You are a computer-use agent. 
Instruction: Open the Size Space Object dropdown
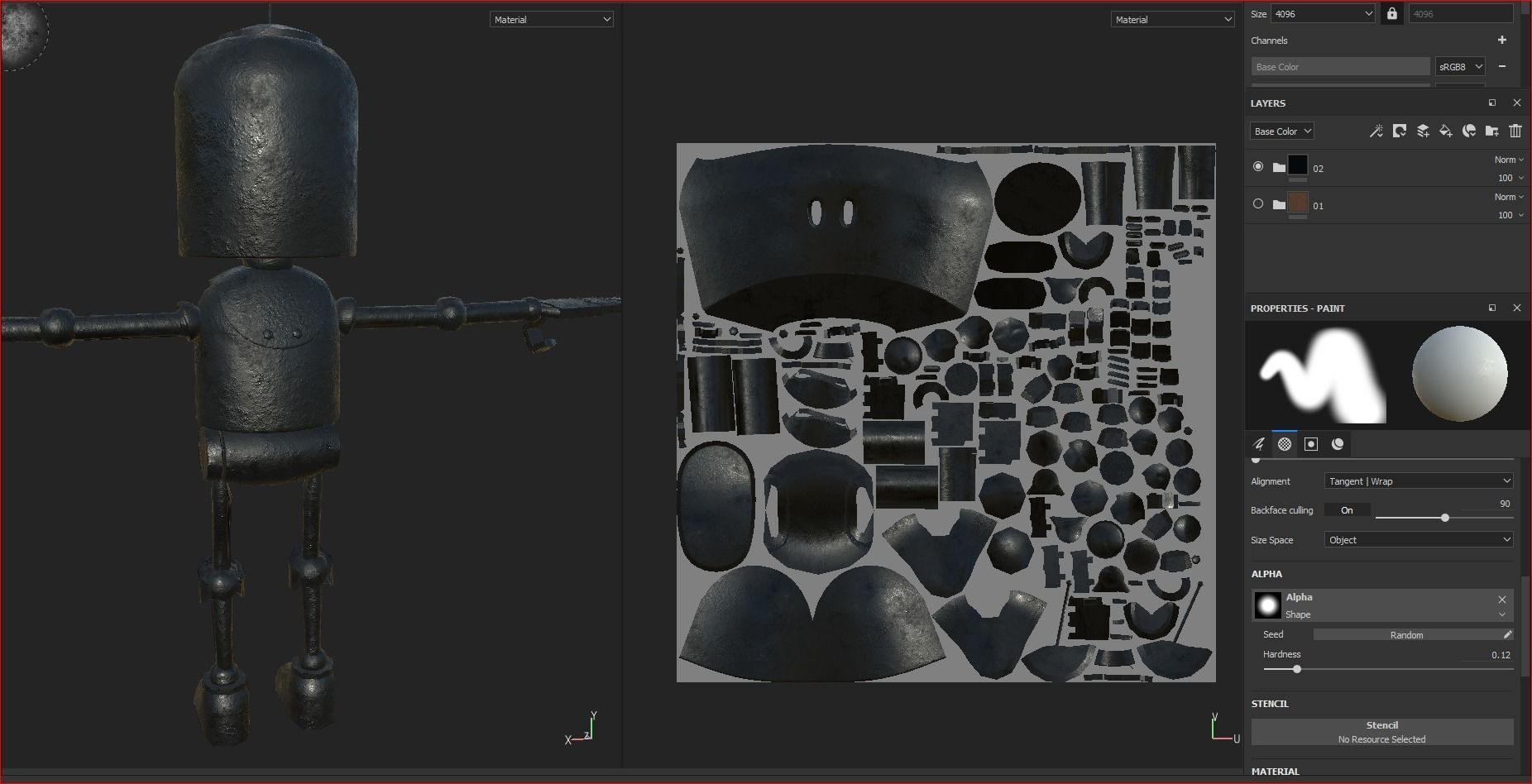tap(1419, 540)
